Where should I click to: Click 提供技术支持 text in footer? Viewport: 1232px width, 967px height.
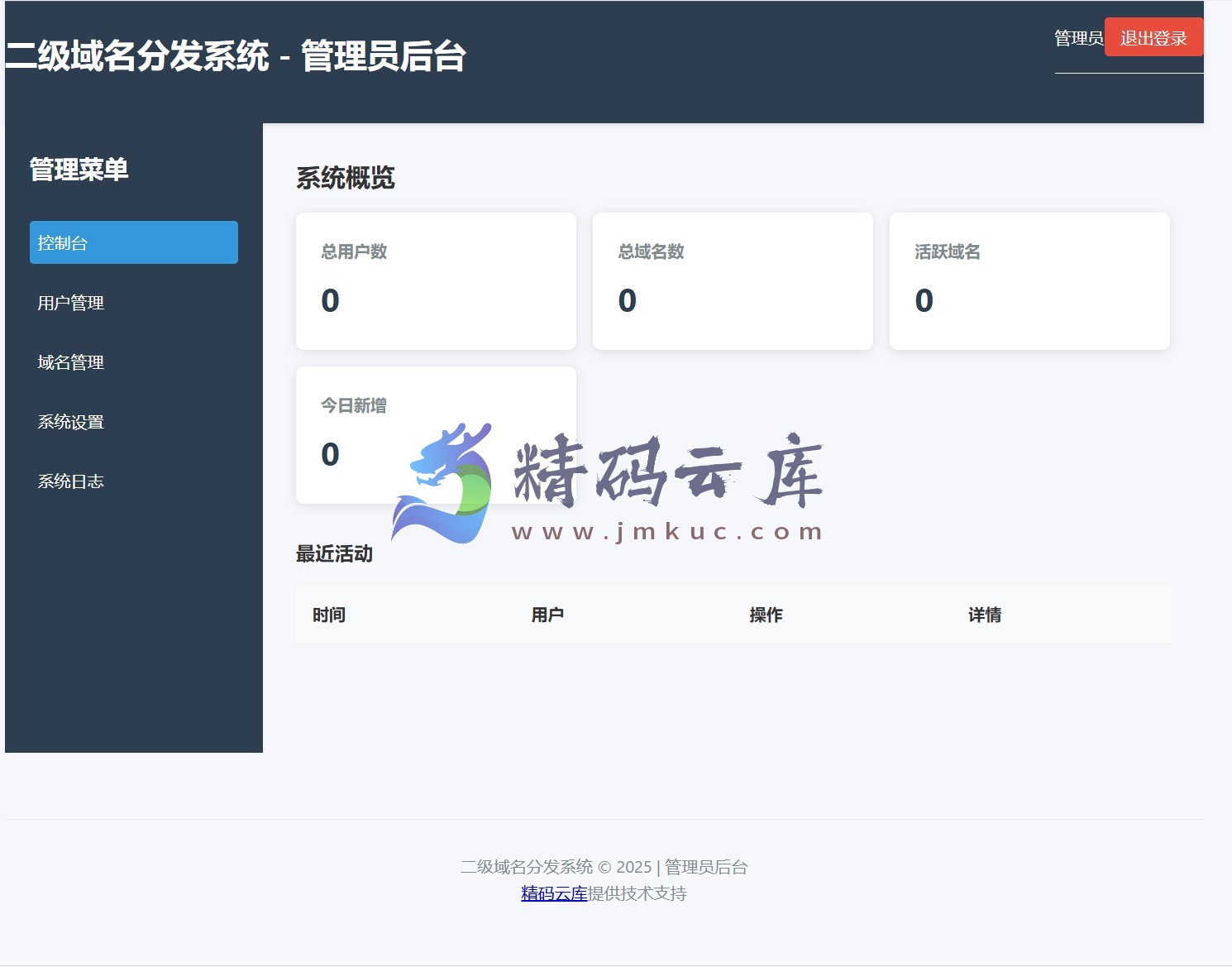[x=637, y=893]
